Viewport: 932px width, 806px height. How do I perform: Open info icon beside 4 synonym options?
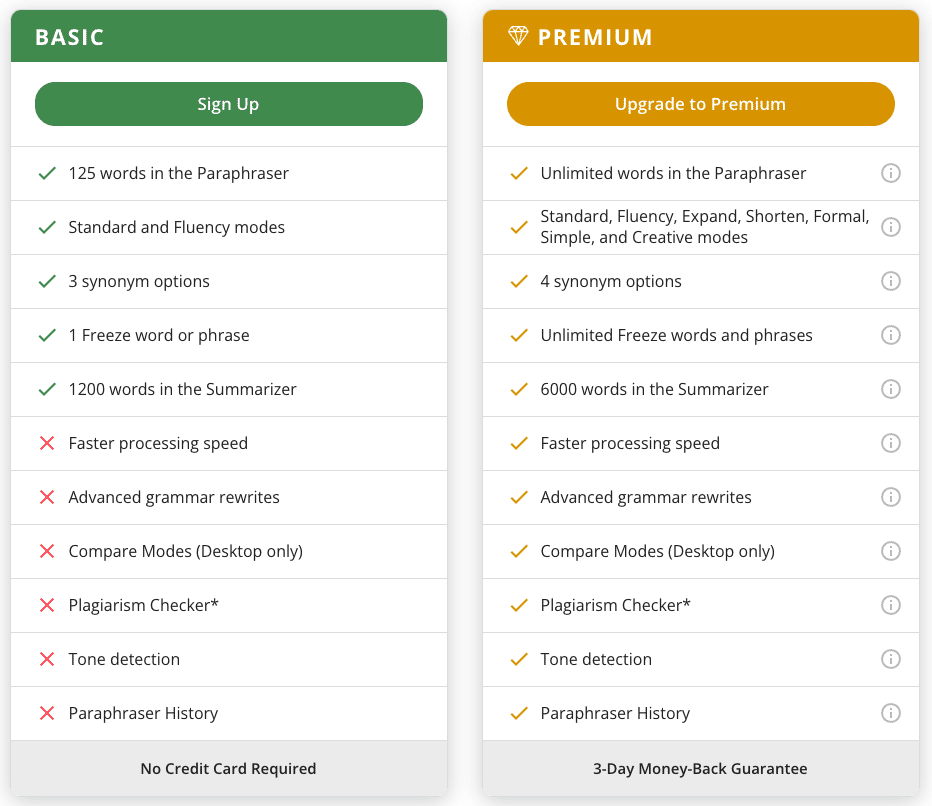(890, 281)
